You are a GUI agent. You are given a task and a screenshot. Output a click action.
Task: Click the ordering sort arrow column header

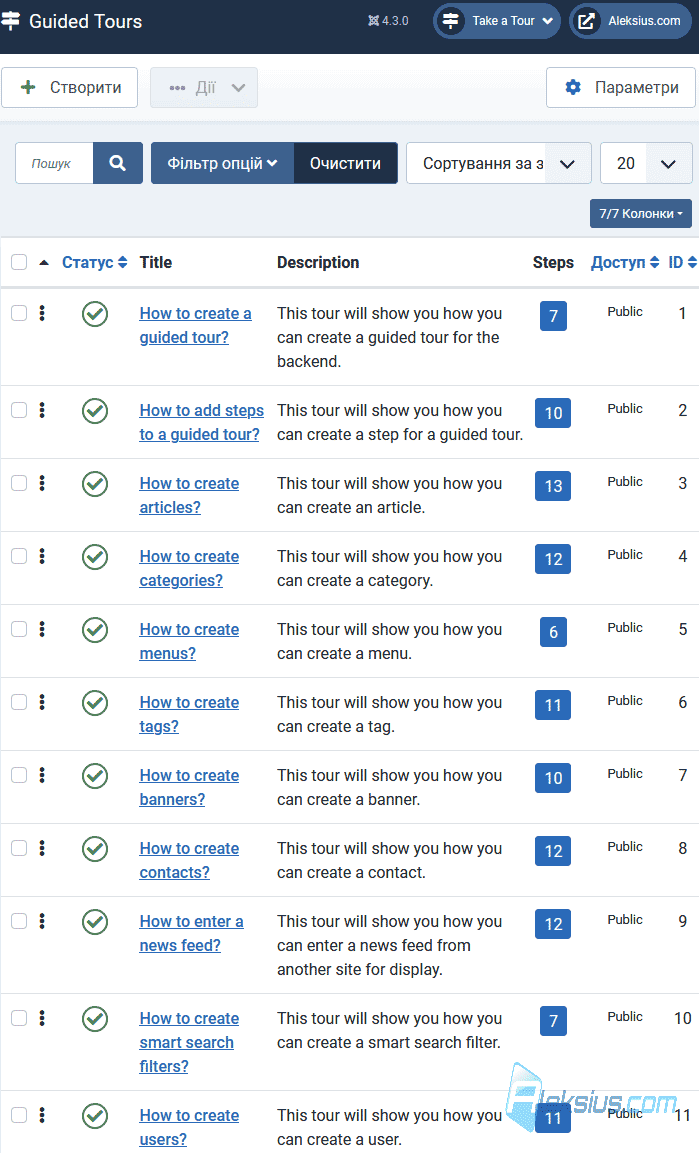44,263
